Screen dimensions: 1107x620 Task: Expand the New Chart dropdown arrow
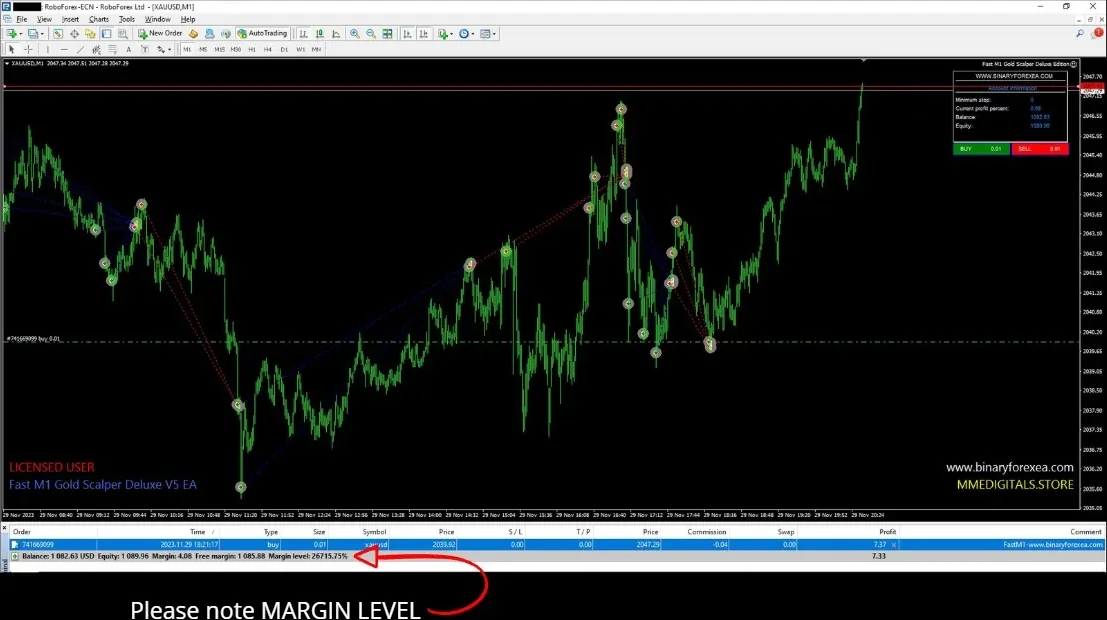(20, 34)
